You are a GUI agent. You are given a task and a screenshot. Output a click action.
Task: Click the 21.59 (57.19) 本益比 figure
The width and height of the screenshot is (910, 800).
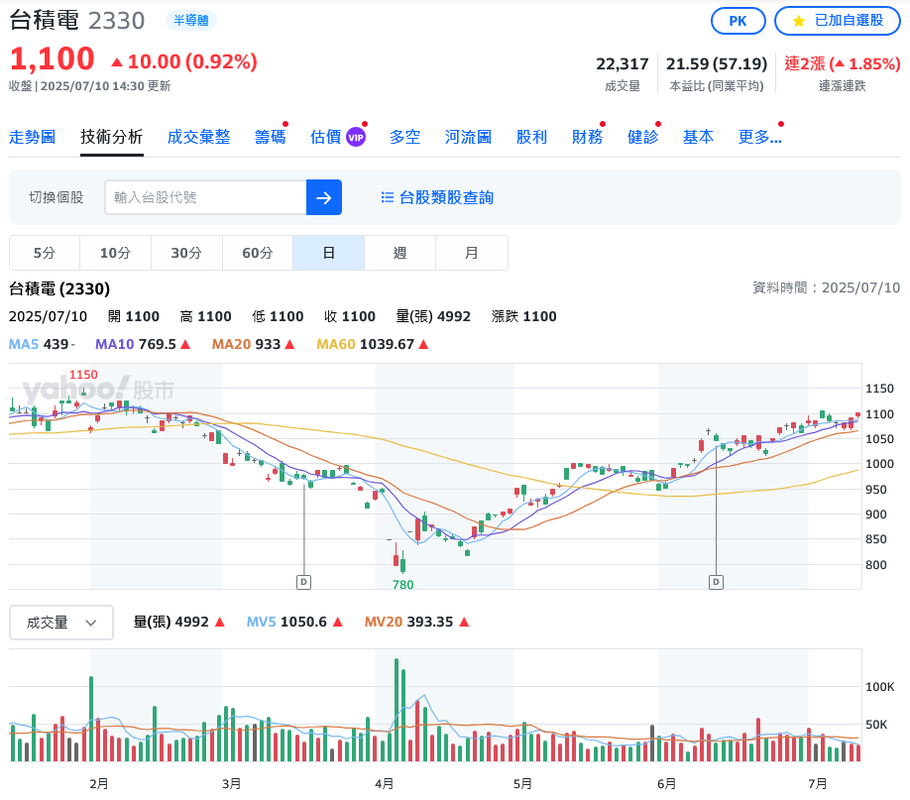(x=716, y=64)
